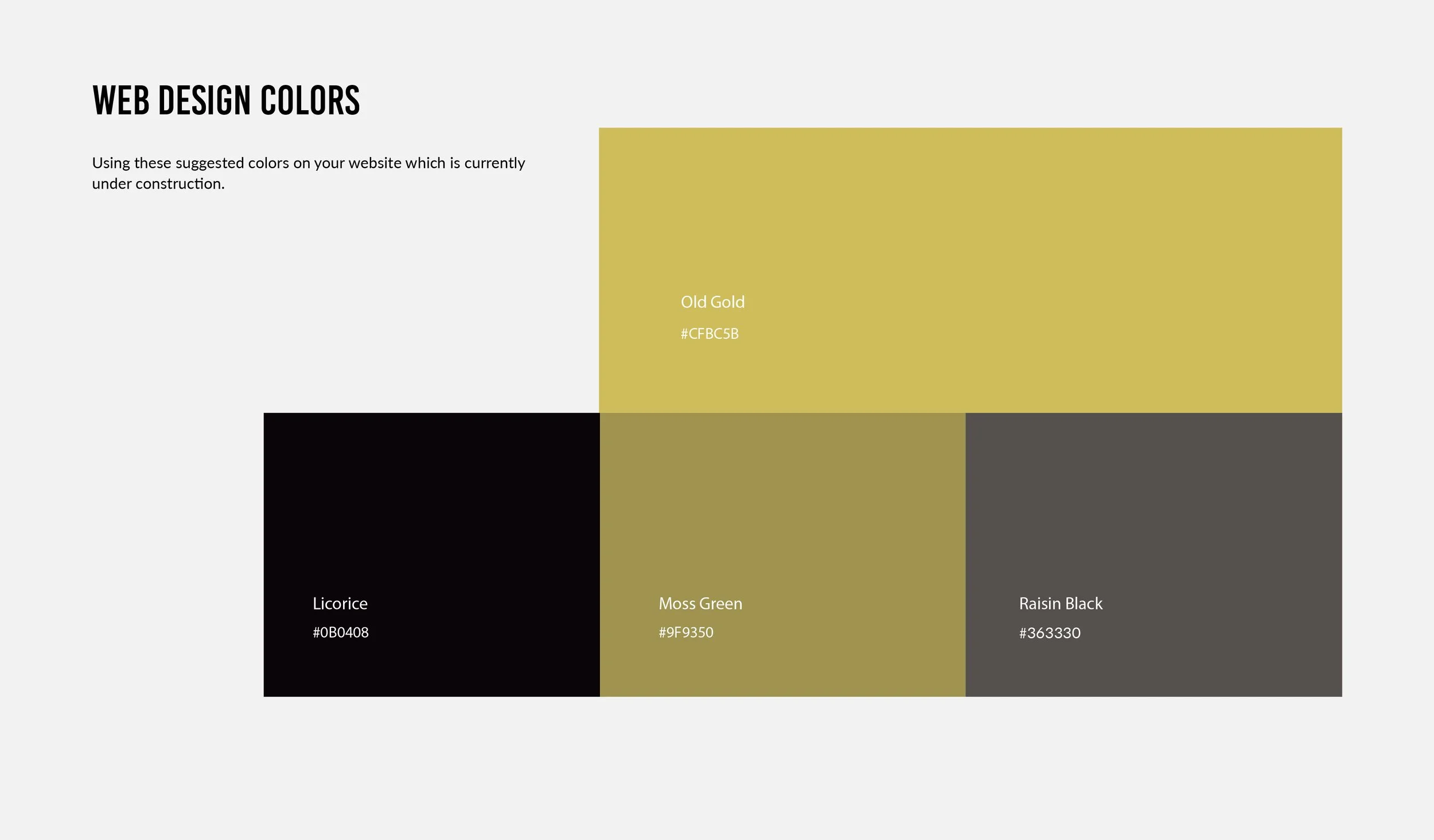
Task: Click the hex code #9F9350
Action: pyautogui.click(x=687, y=632)
